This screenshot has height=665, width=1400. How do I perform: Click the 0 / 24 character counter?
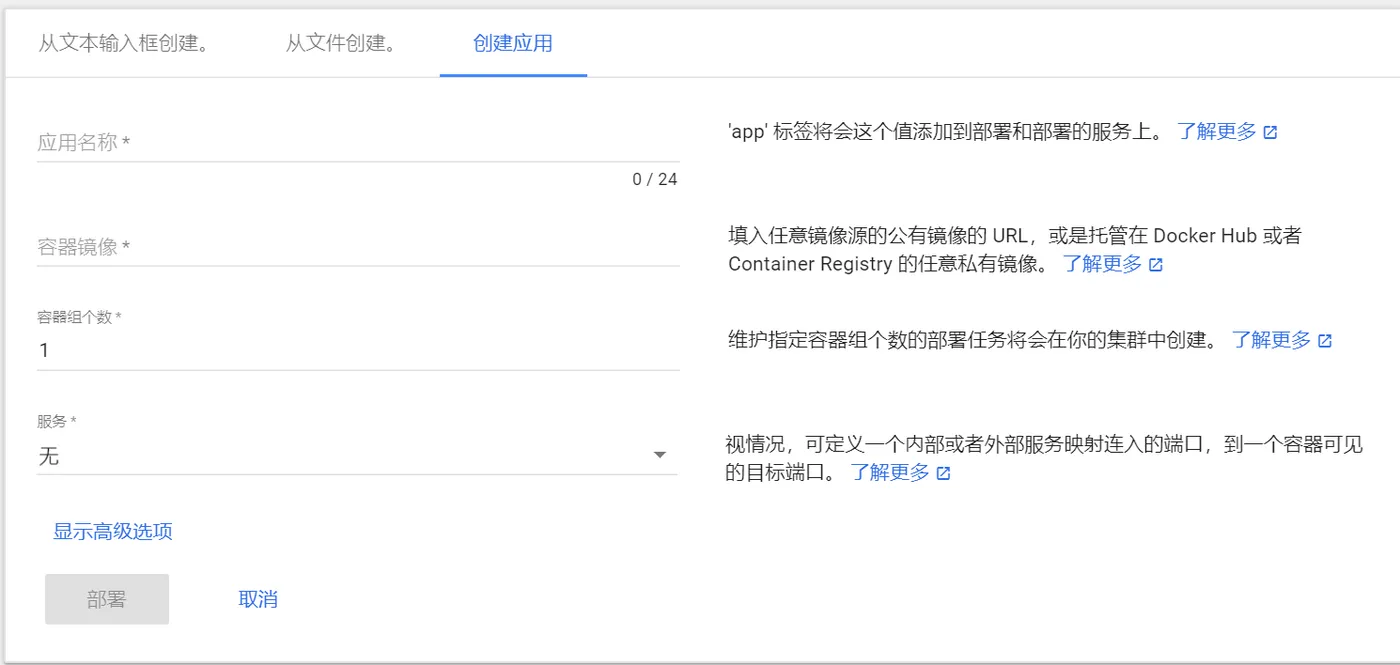click(x=655, y=180)
